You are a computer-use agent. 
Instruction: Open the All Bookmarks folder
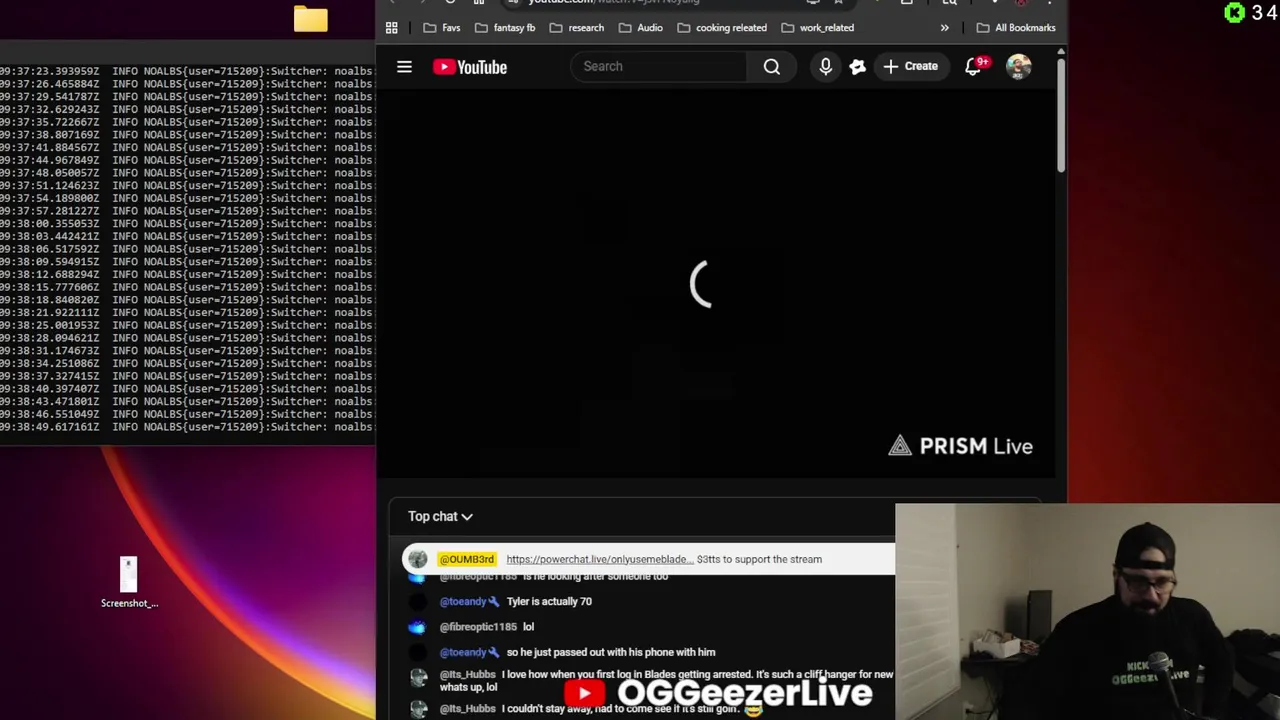1016,28
